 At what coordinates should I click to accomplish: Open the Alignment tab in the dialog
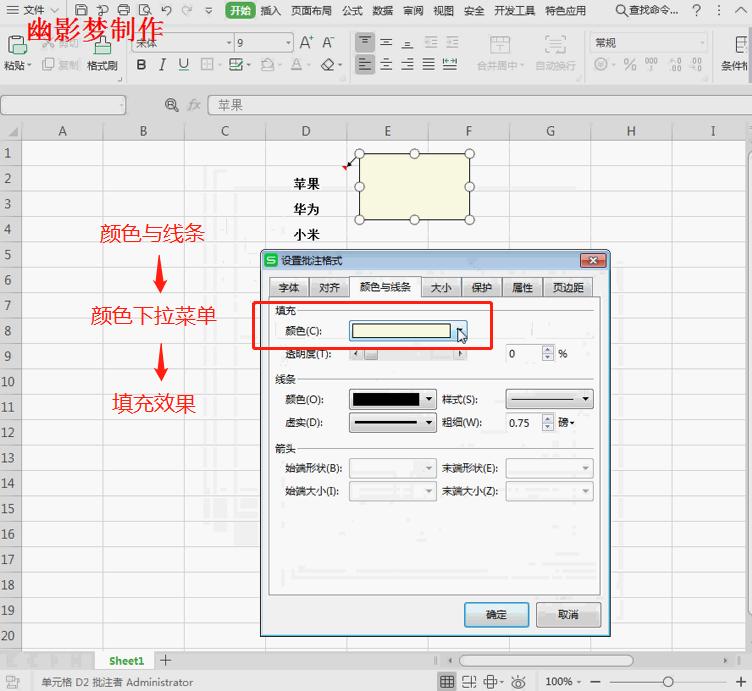[329, 287]
